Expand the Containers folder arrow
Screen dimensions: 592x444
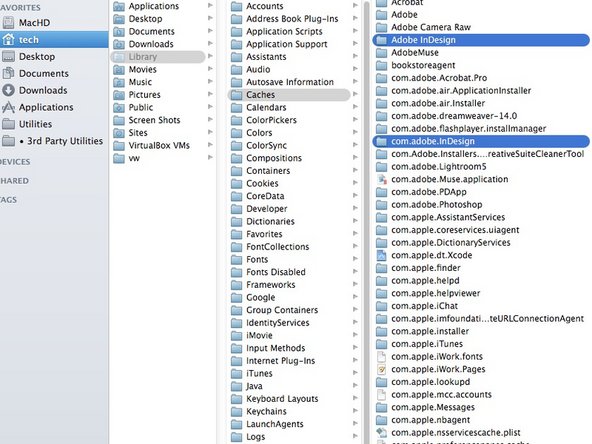[x=355, y=170]
